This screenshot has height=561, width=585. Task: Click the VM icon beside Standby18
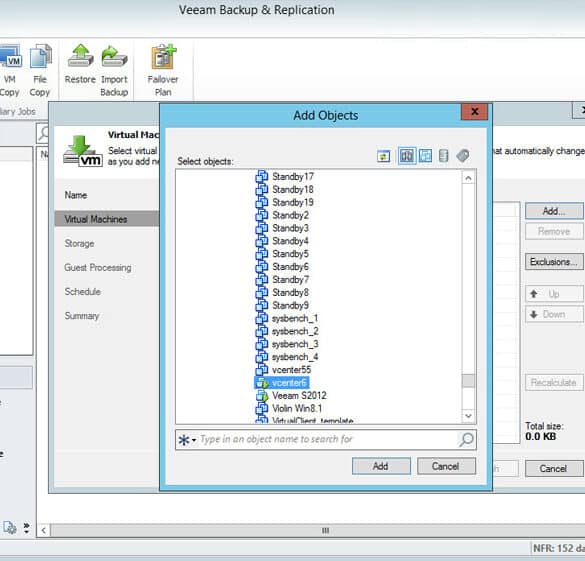click(262, 189)
